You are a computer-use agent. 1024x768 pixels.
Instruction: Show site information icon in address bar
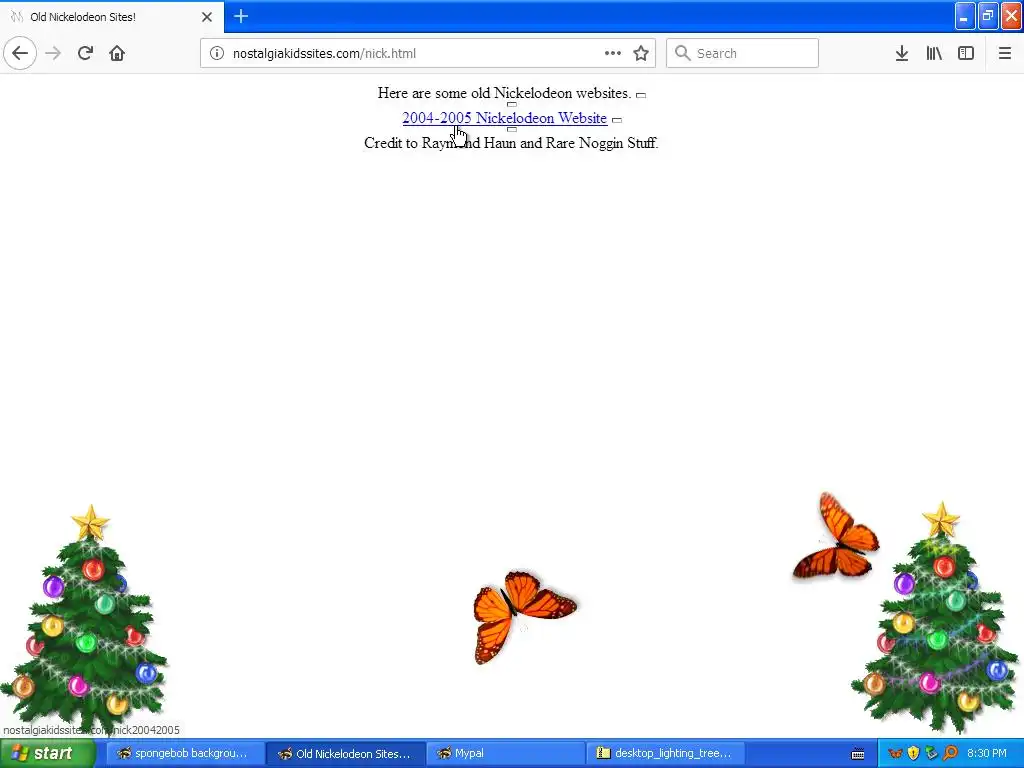coord(217,53)
